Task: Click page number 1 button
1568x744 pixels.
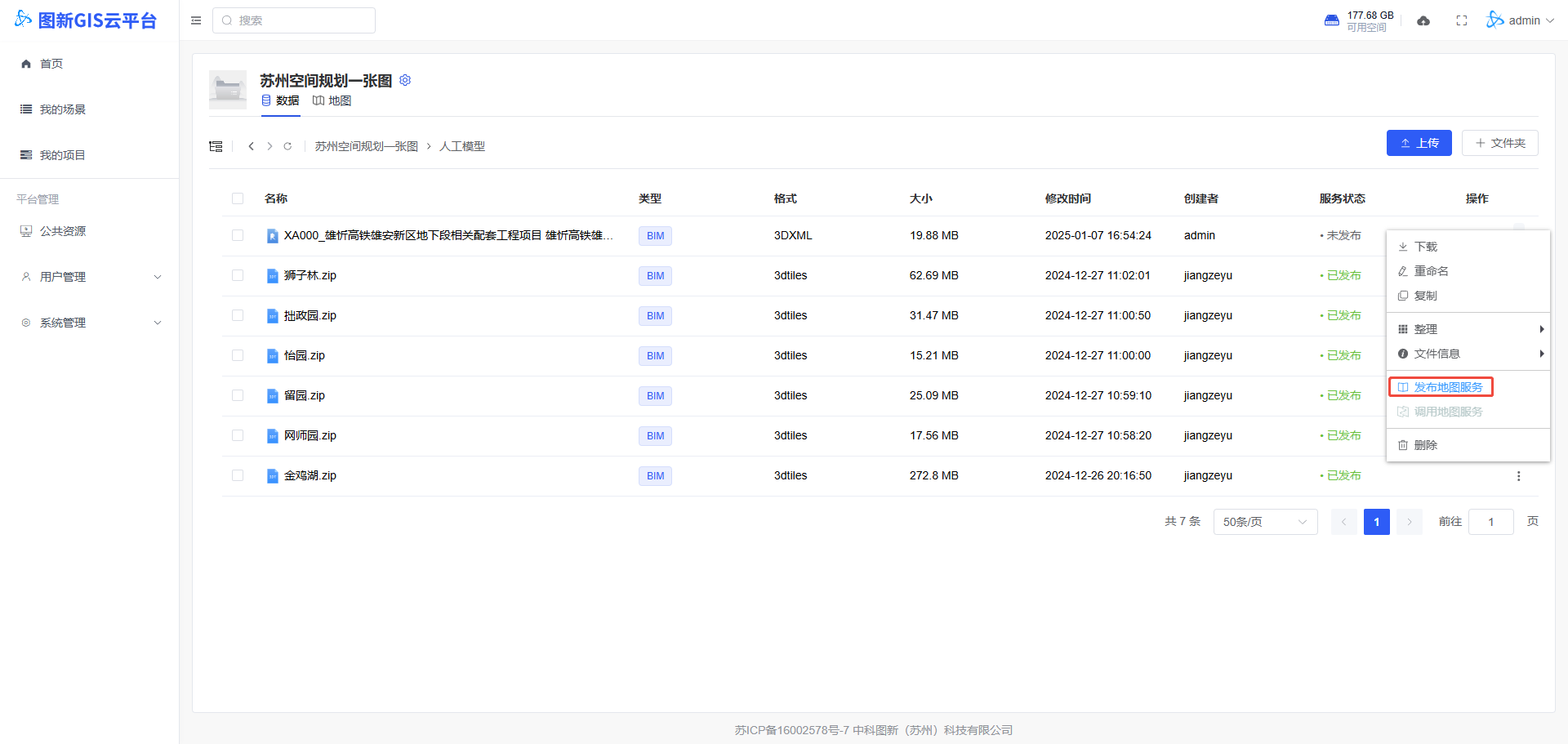Action: [x=1376, y=522]
